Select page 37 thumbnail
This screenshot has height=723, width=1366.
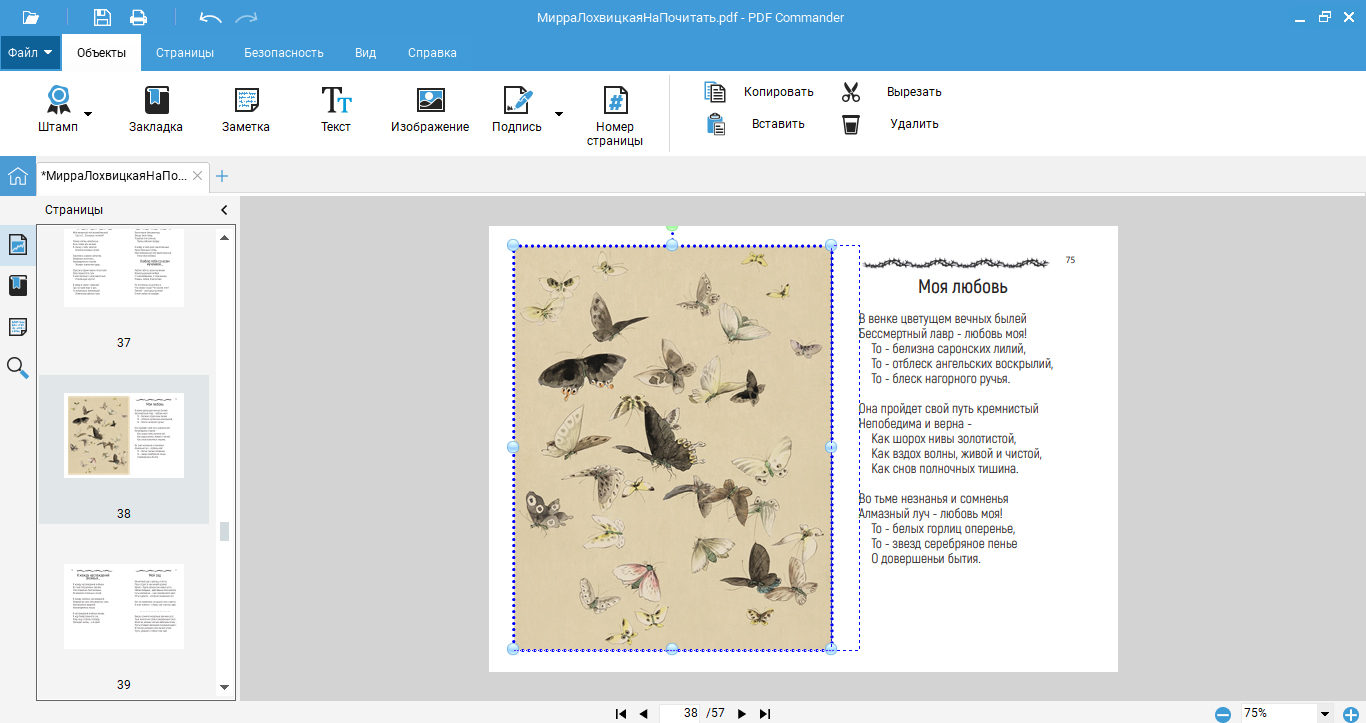pyautogui.click(x=124, y=268)
